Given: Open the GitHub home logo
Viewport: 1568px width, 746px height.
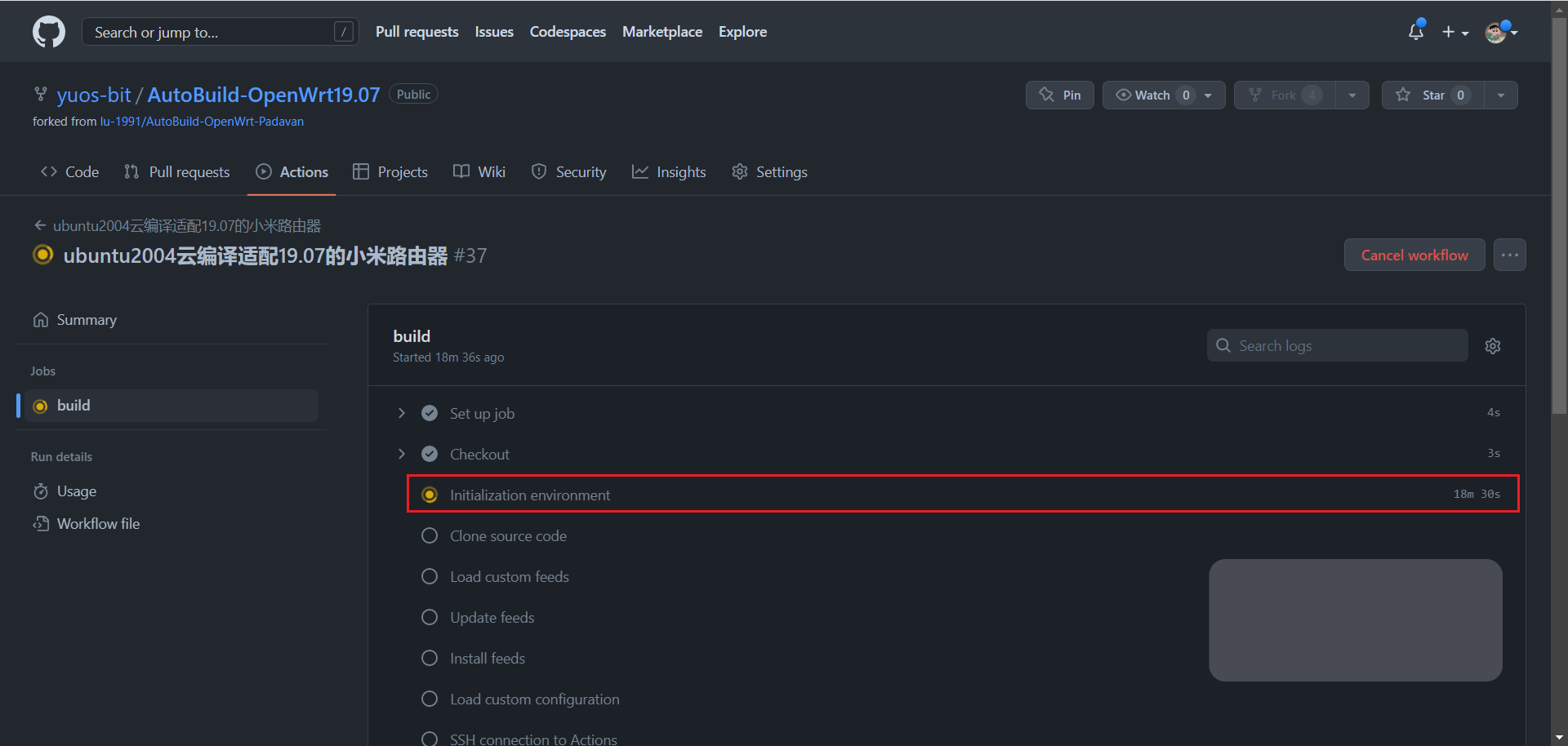Looking at the screenshot, I should tap(49, 32).
